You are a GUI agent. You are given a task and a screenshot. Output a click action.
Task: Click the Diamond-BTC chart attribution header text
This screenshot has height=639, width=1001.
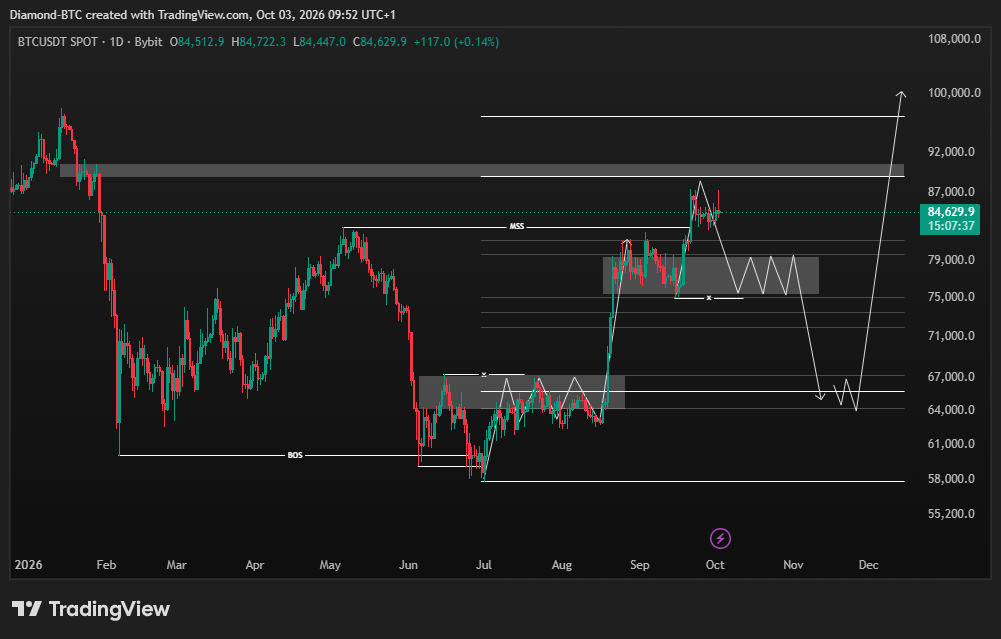tap(202, 15)
